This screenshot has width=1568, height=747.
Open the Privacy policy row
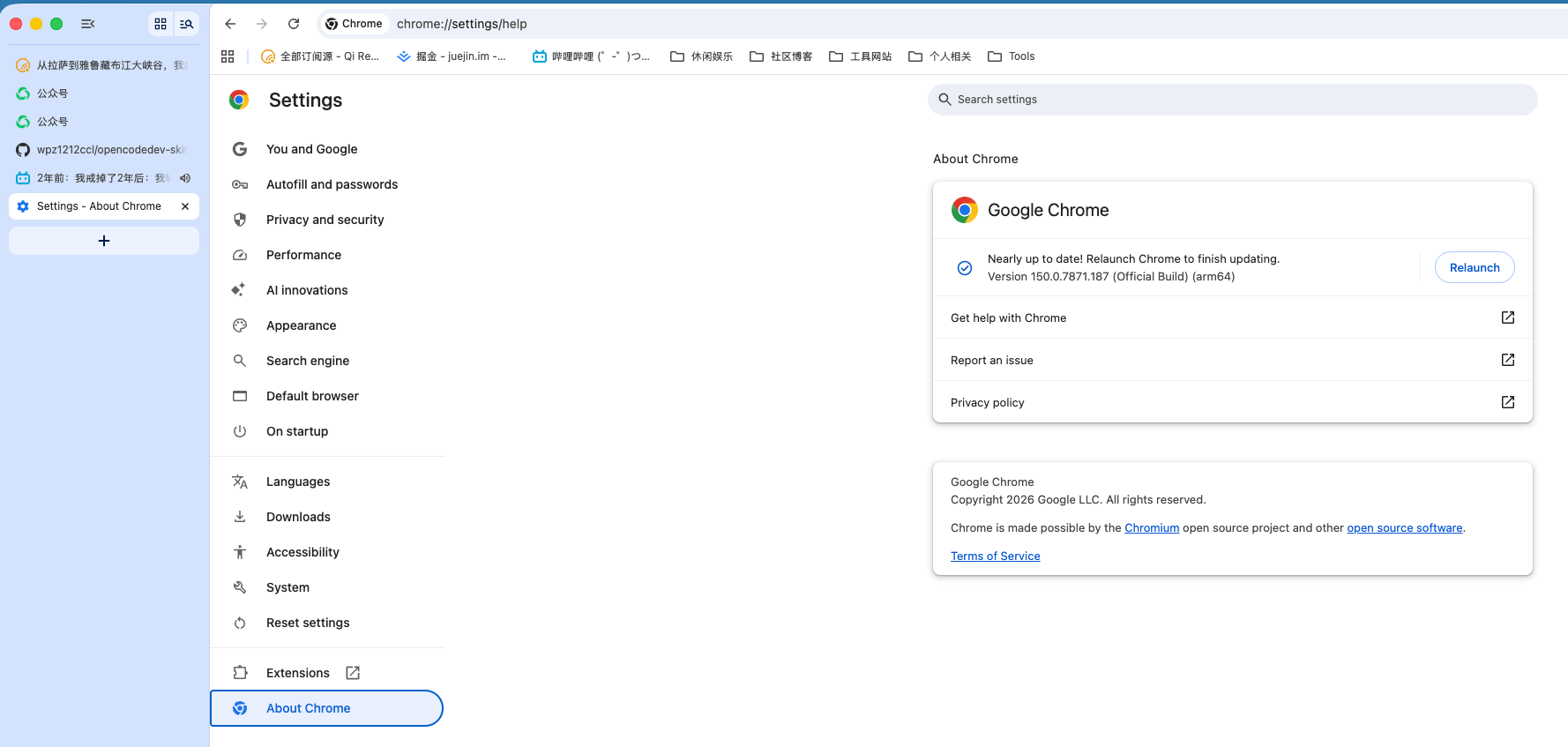tap(1232, 402)
